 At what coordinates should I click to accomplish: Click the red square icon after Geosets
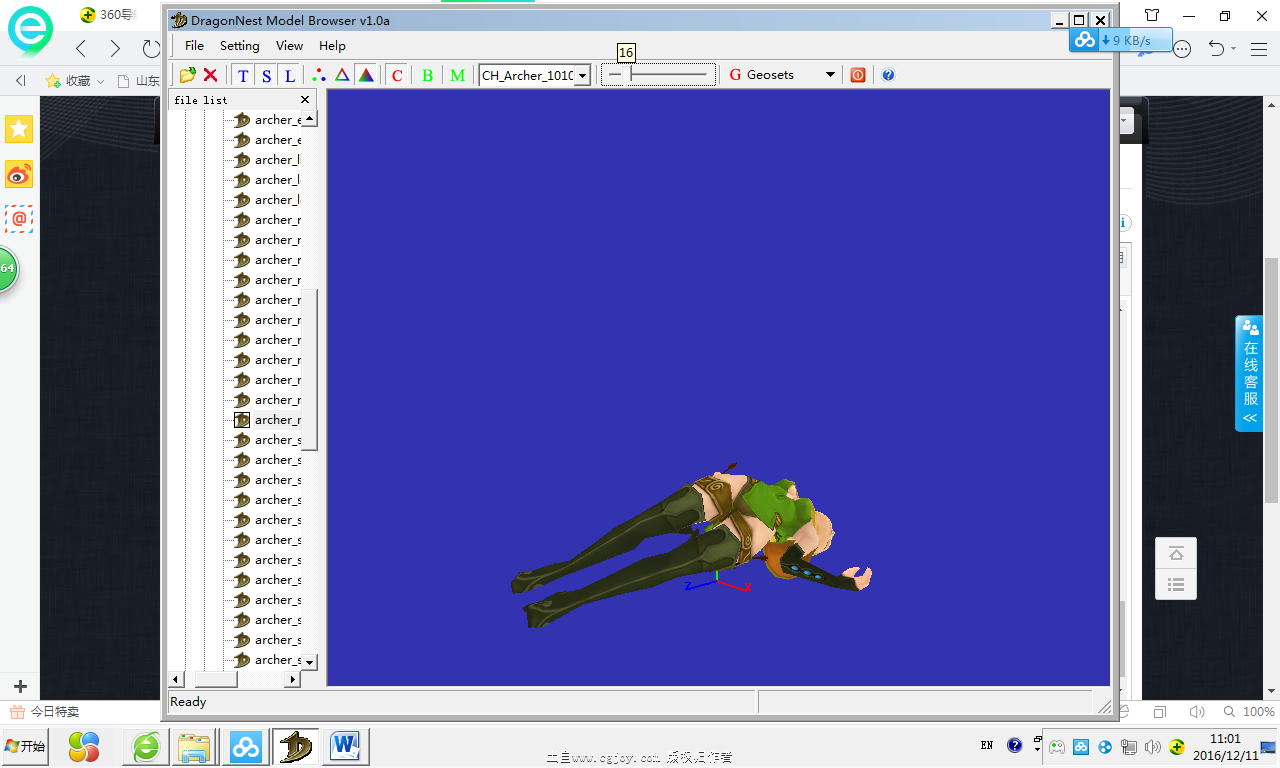(858, 75)
